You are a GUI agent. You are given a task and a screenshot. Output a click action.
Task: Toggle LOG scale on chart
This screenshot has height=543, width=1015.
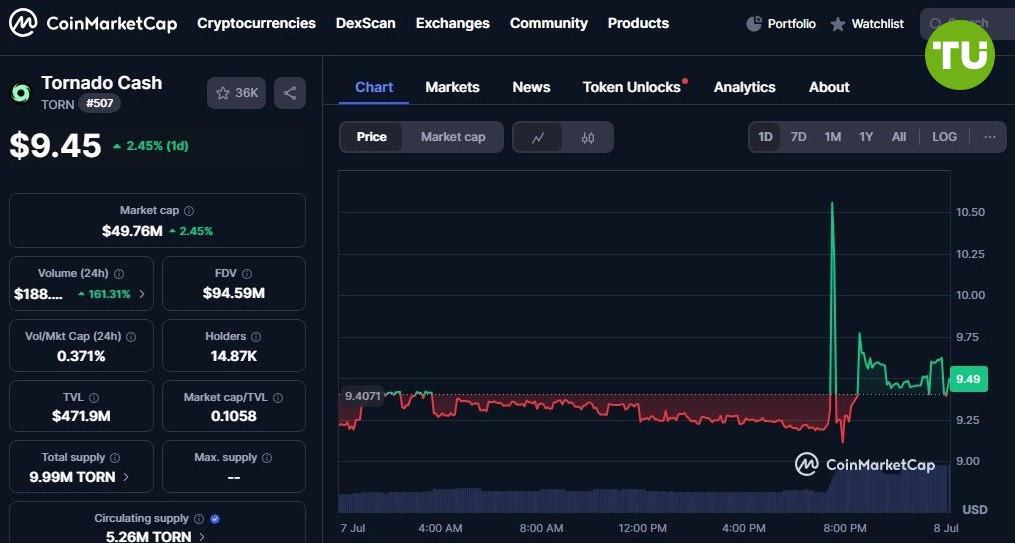[944, 137]
